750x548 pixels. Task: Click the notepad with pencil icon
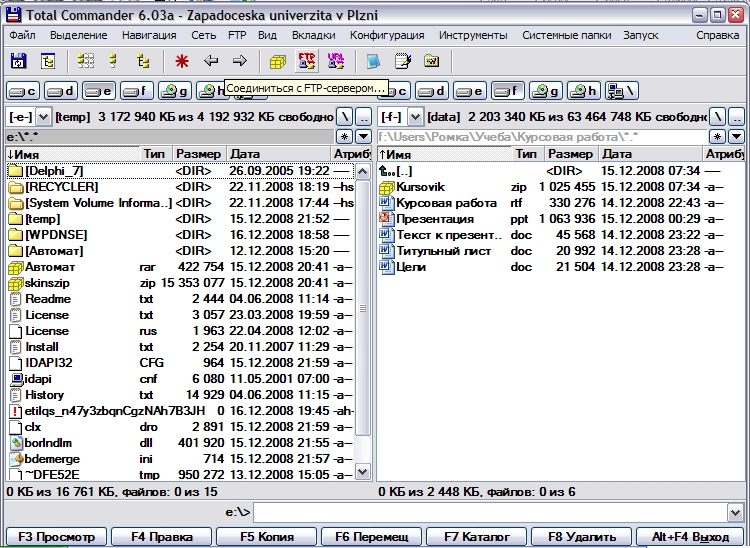[x=403, y=61]
